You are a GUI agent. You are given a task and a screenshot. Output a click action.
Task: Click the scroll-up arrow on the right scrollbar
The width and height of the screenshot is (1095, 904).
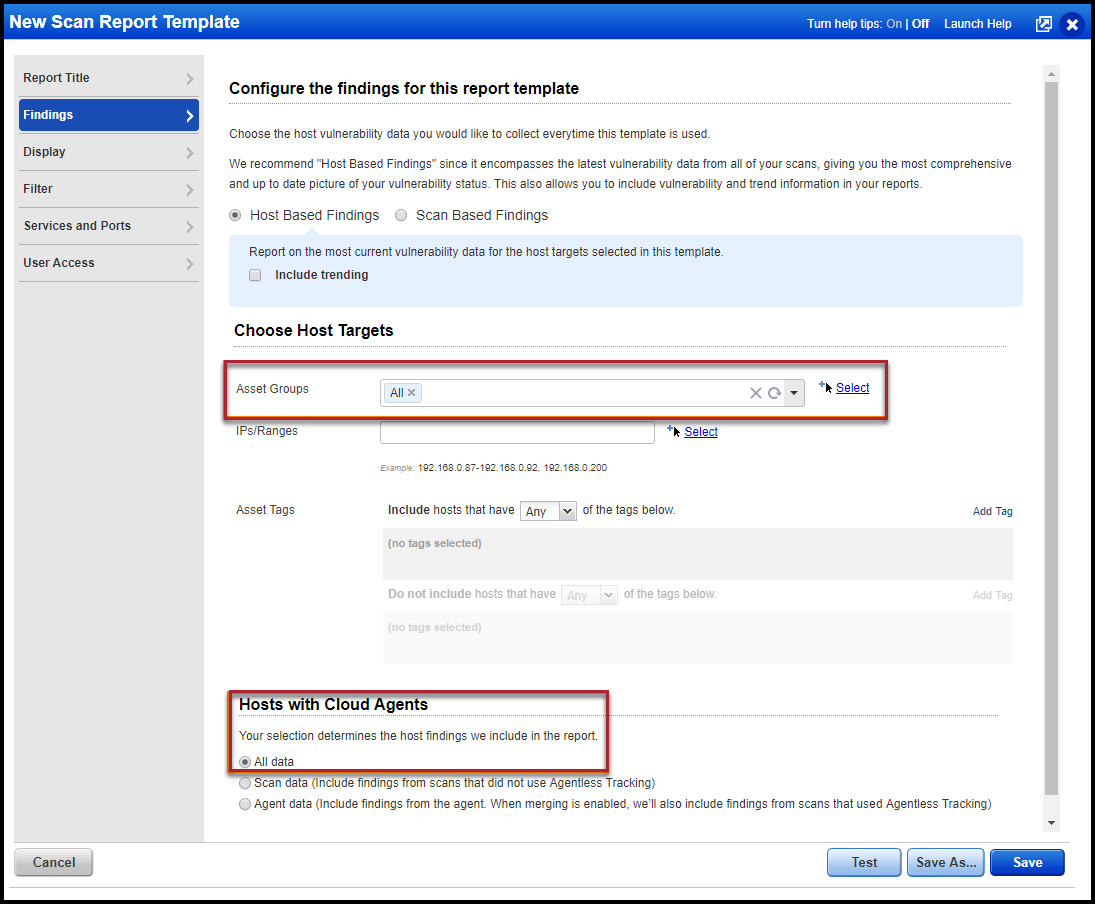tap(1051, 72)
